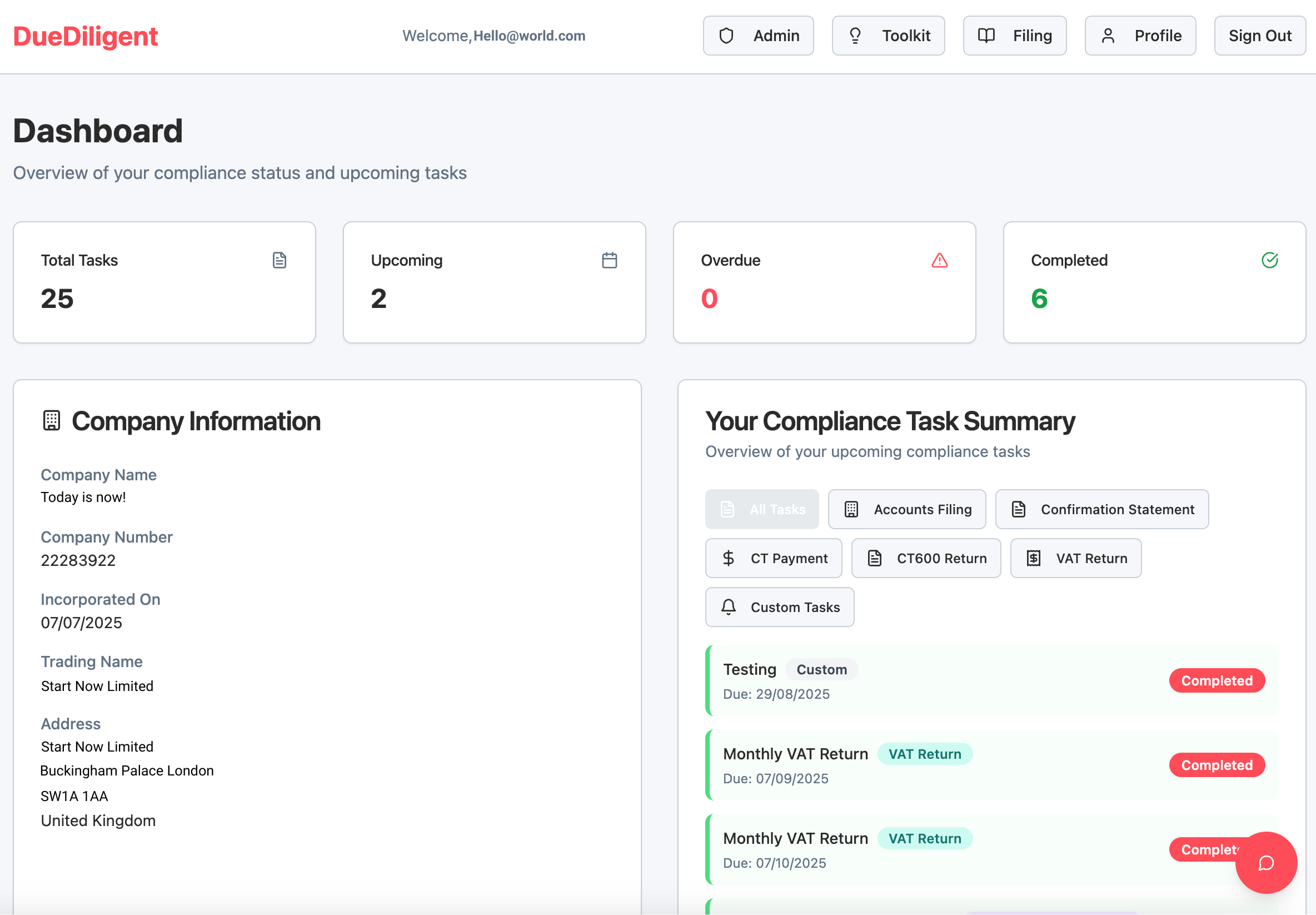
Task: Toggle the CT600 Return filter
Action: tap(926, 558)
